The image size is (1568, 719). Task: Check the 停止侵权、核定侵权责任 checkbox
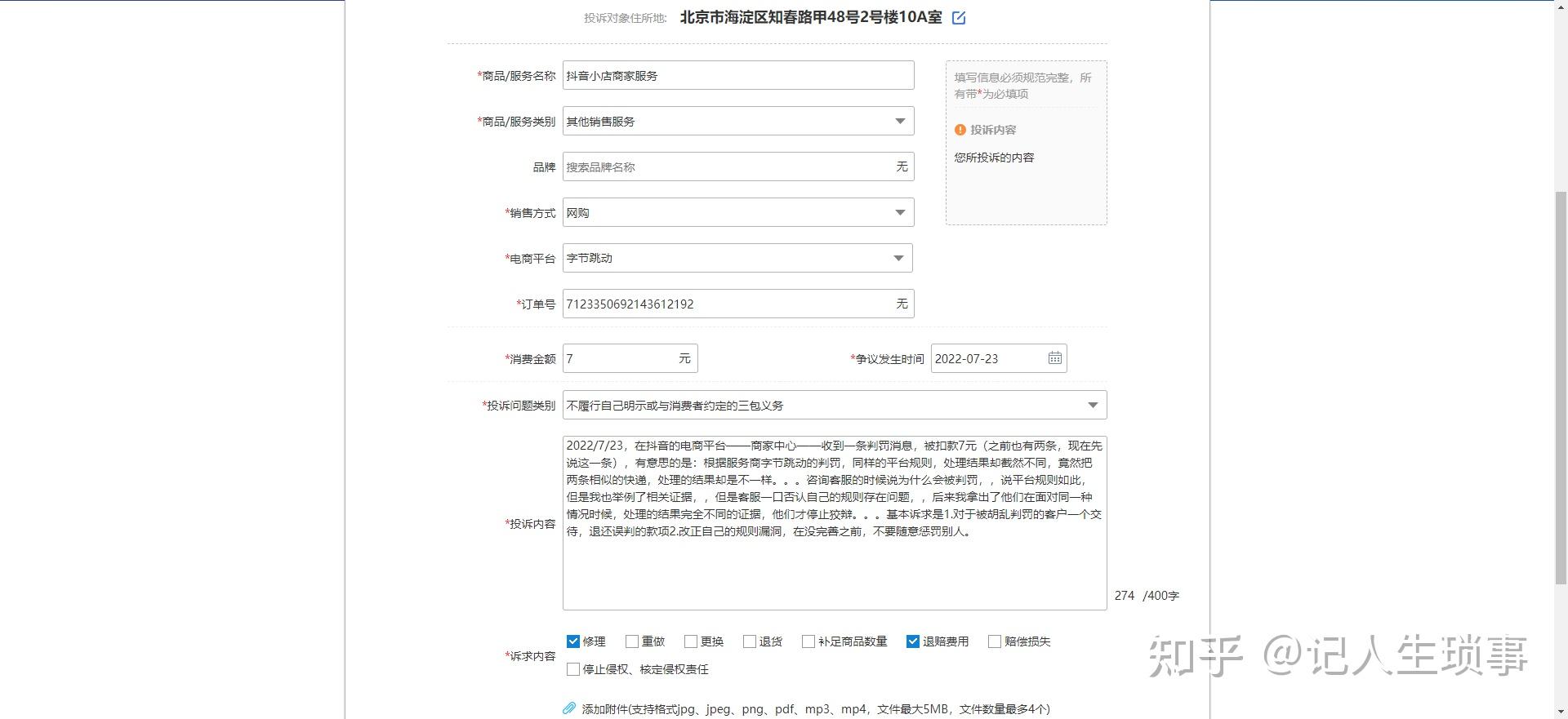[x=573, y=669]
